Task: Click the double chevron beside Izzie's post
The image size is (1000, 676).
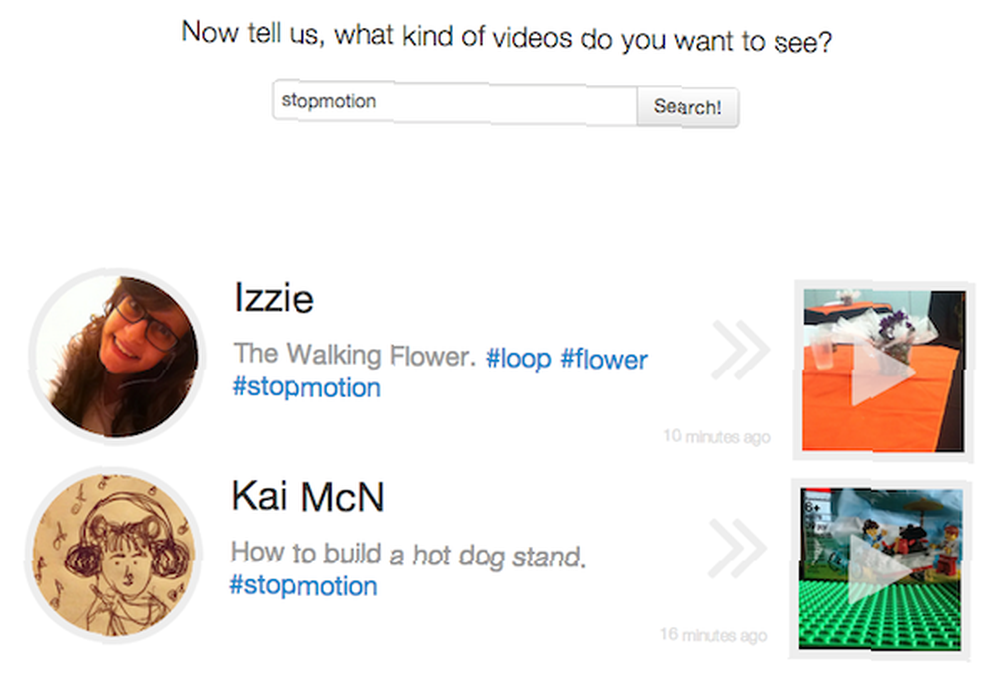Action: [740, 349]
